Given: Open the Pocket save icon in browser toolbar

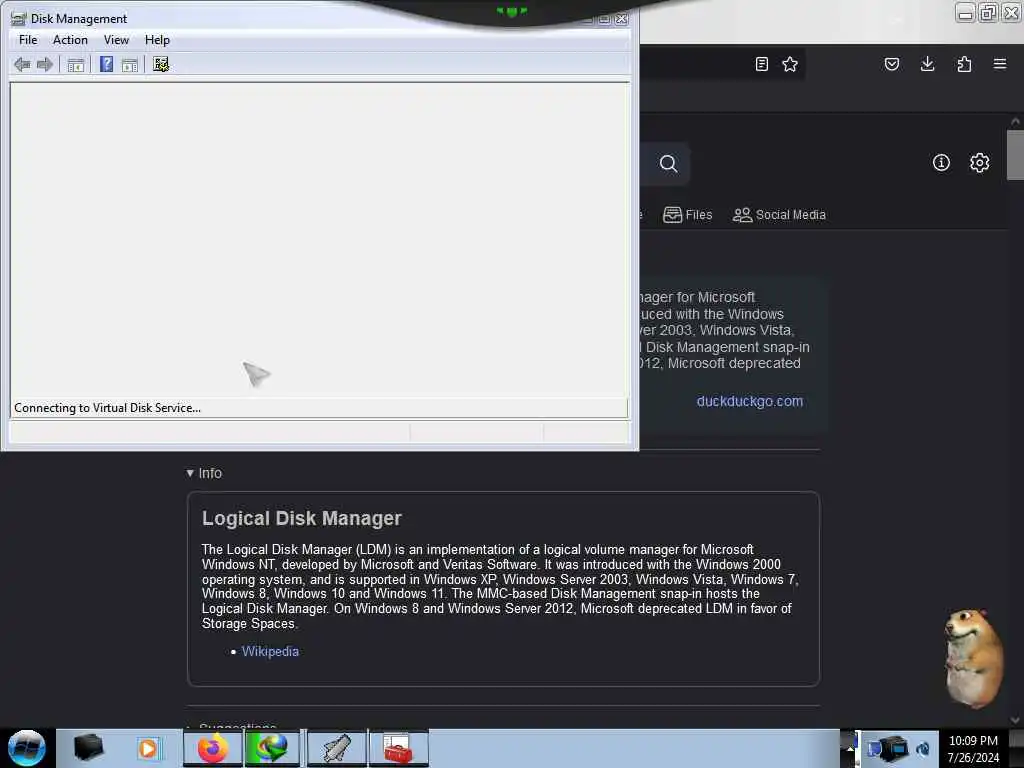Looking at the screenshot, I should tap(891, 64).
